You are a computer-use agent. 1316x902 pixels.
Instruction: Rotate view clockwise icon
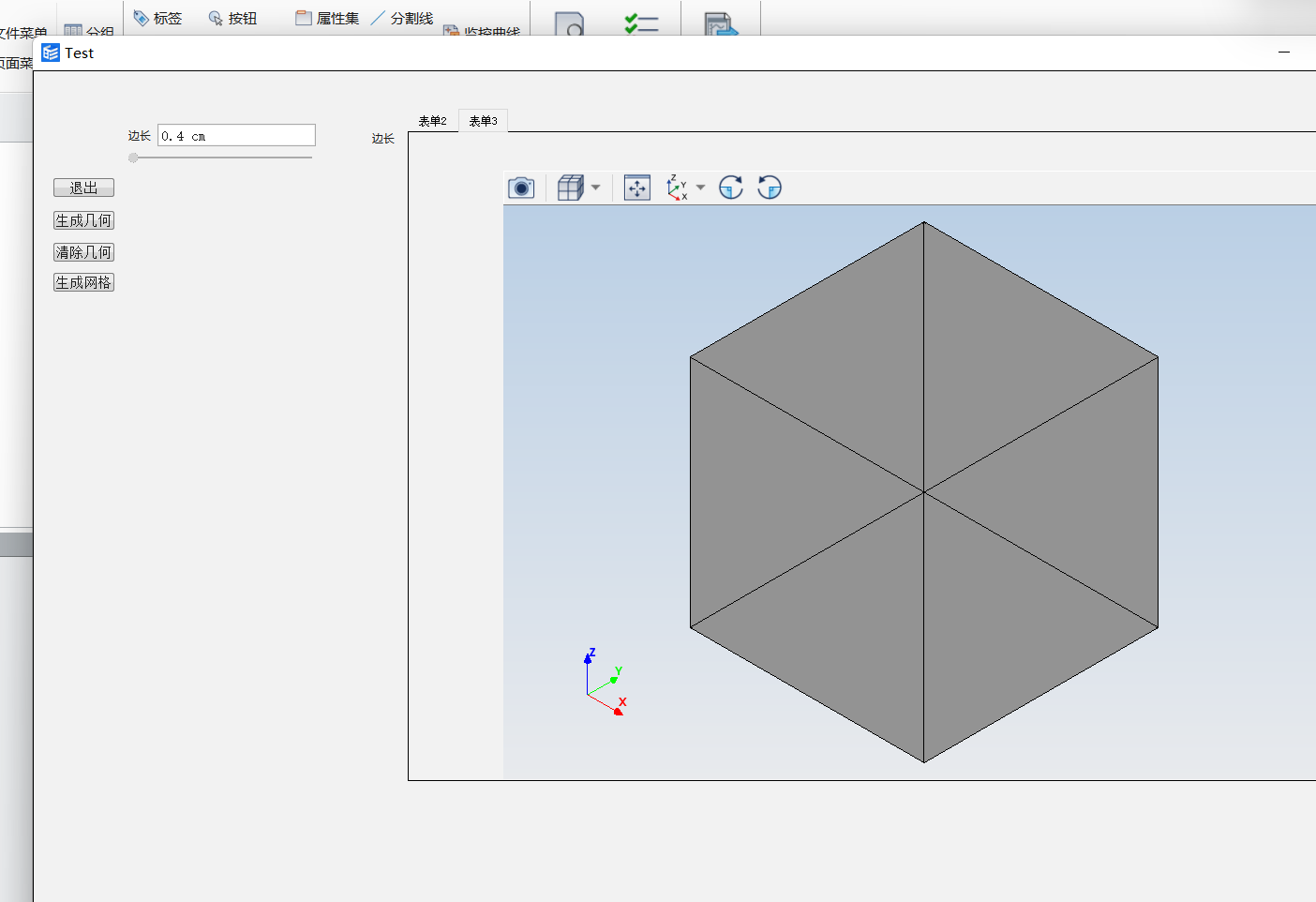pos(731,188)
